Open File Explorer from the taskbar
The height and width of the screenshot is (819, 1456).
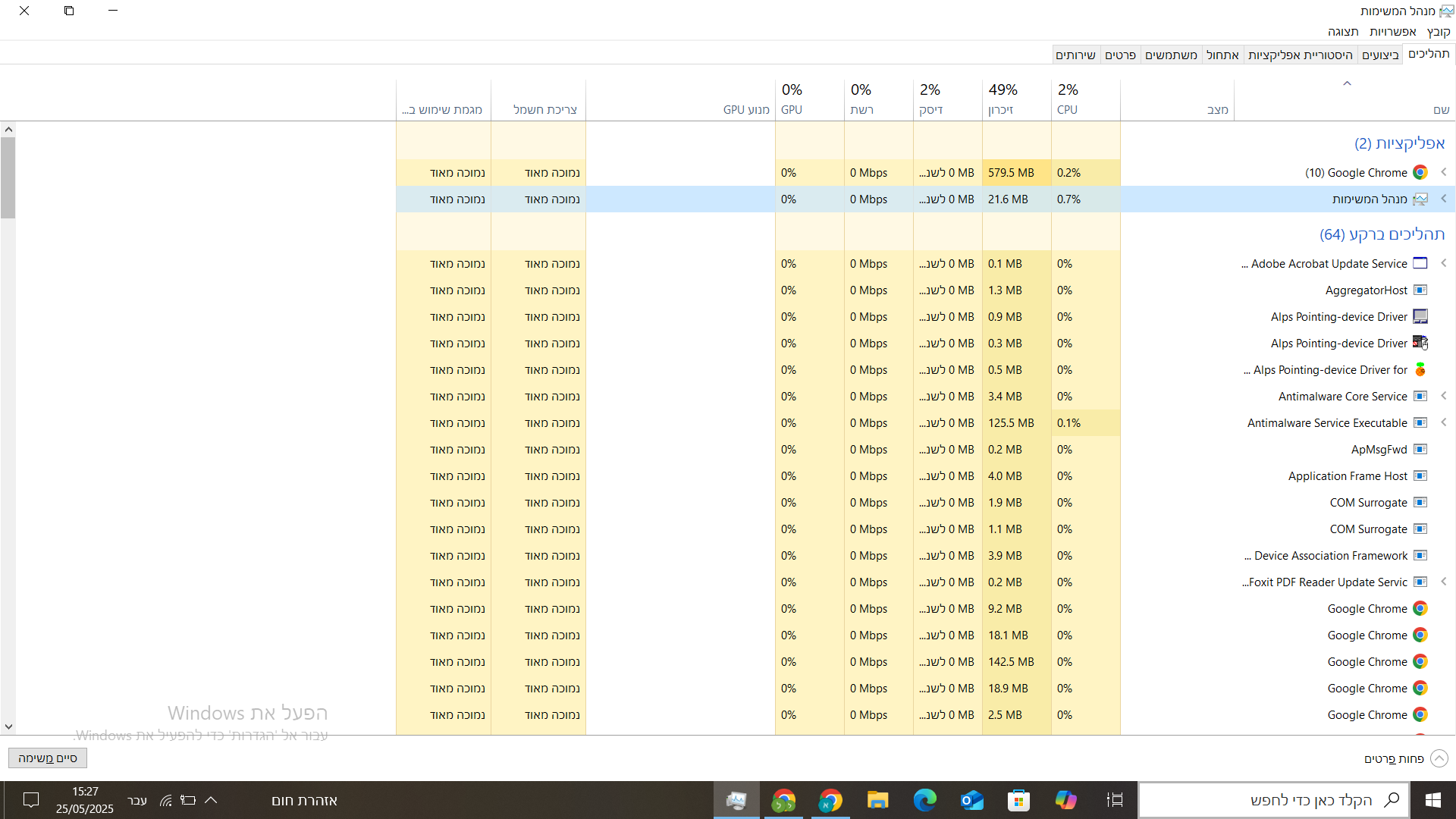(x=877, y=800)
